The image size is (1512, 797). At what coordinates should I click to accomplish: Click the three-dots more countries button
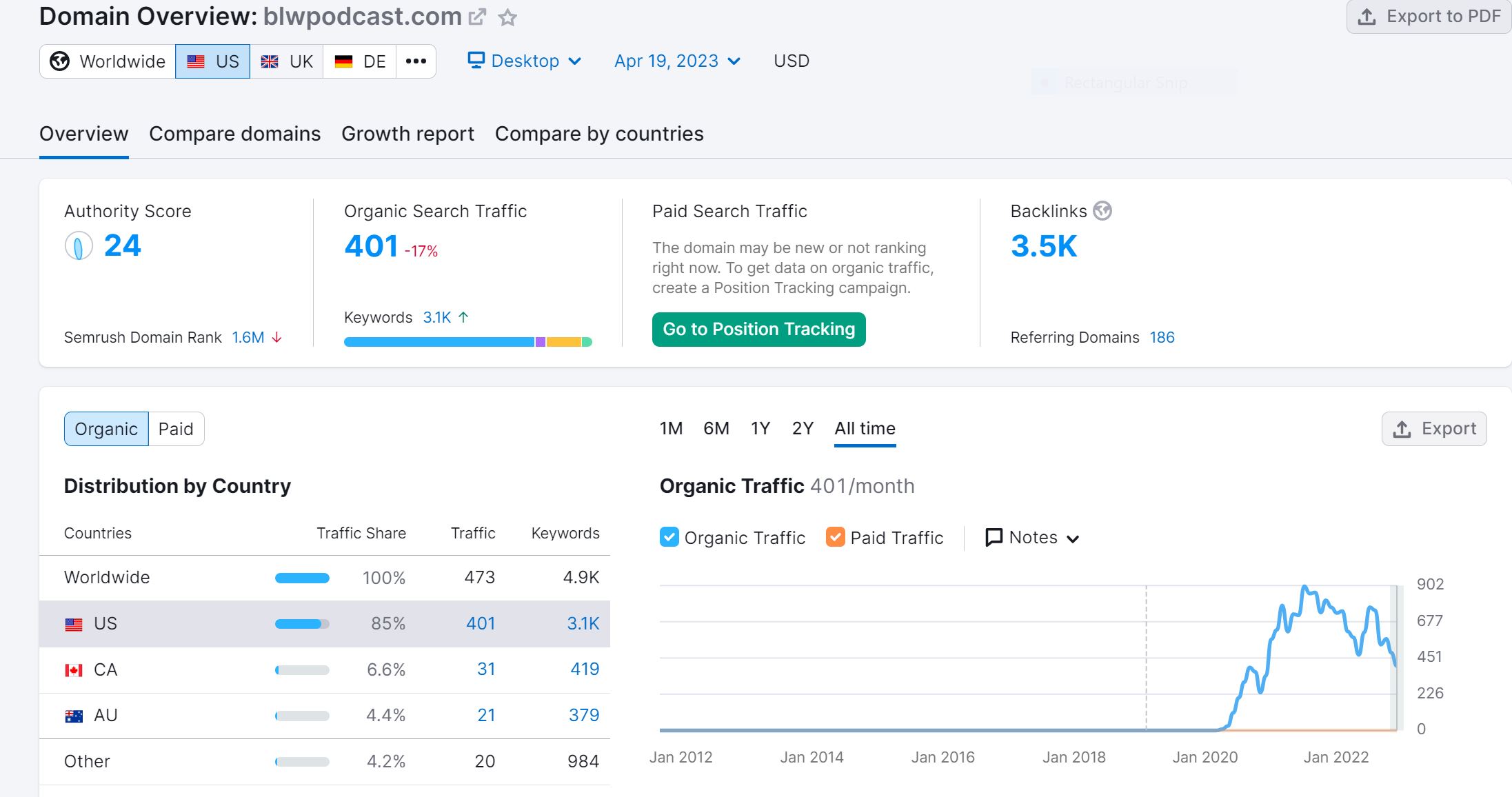coord(416,61)
